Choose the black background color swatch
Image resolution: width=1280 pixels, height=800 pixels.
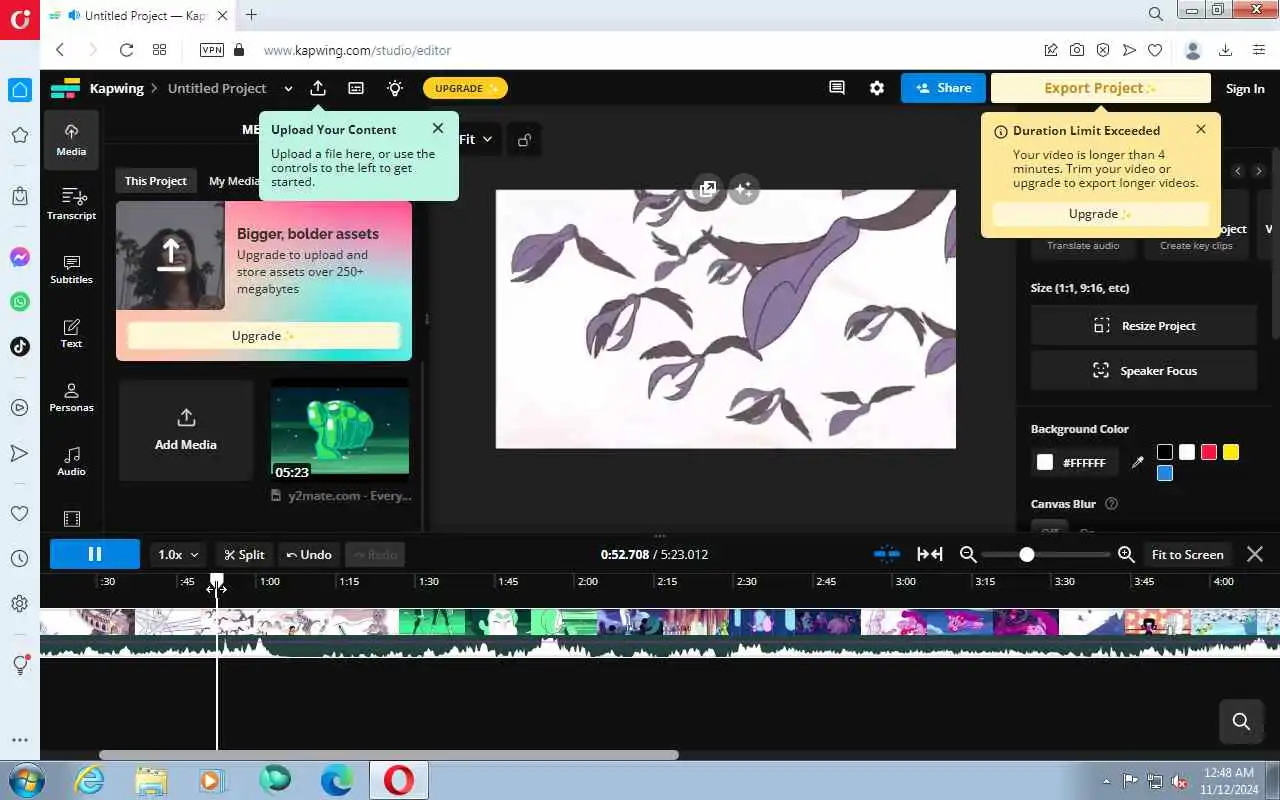[1165, 452]
